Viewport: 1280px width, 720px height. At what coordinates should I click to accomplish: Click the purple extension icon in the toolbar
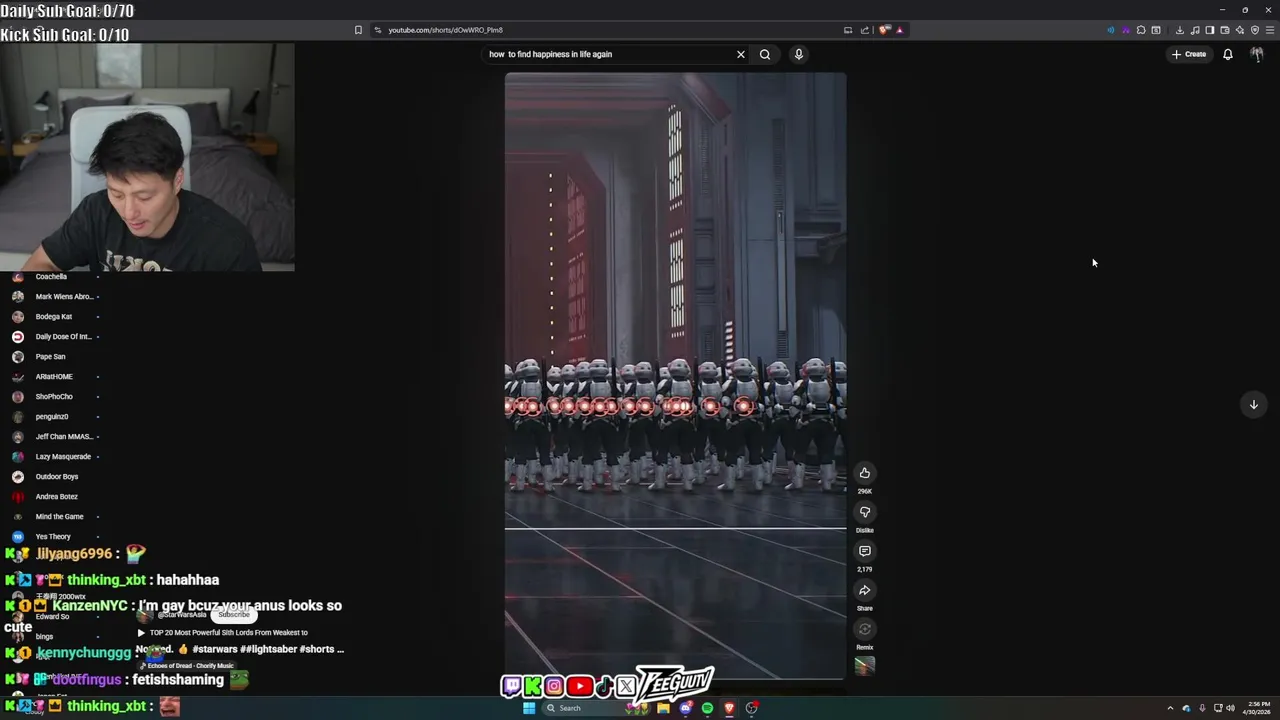1126,30
